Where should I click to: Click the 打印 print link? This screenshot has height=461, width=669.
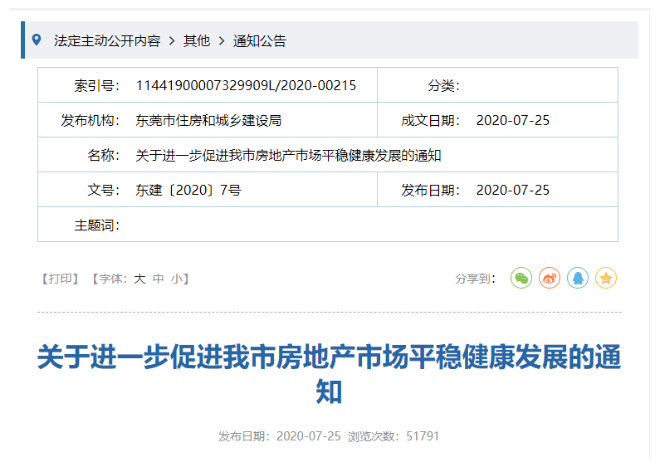coord(60,279)
